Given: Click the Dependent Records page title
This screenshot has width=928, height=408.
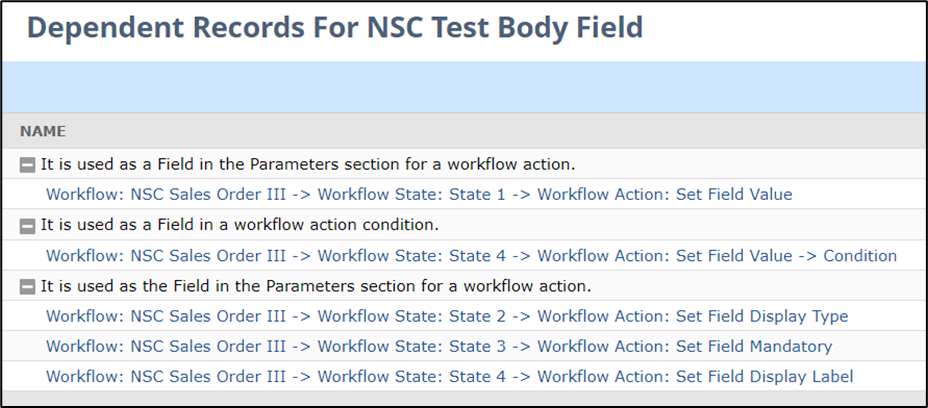Looking at the screenshot, I should [x=334, y=28].
